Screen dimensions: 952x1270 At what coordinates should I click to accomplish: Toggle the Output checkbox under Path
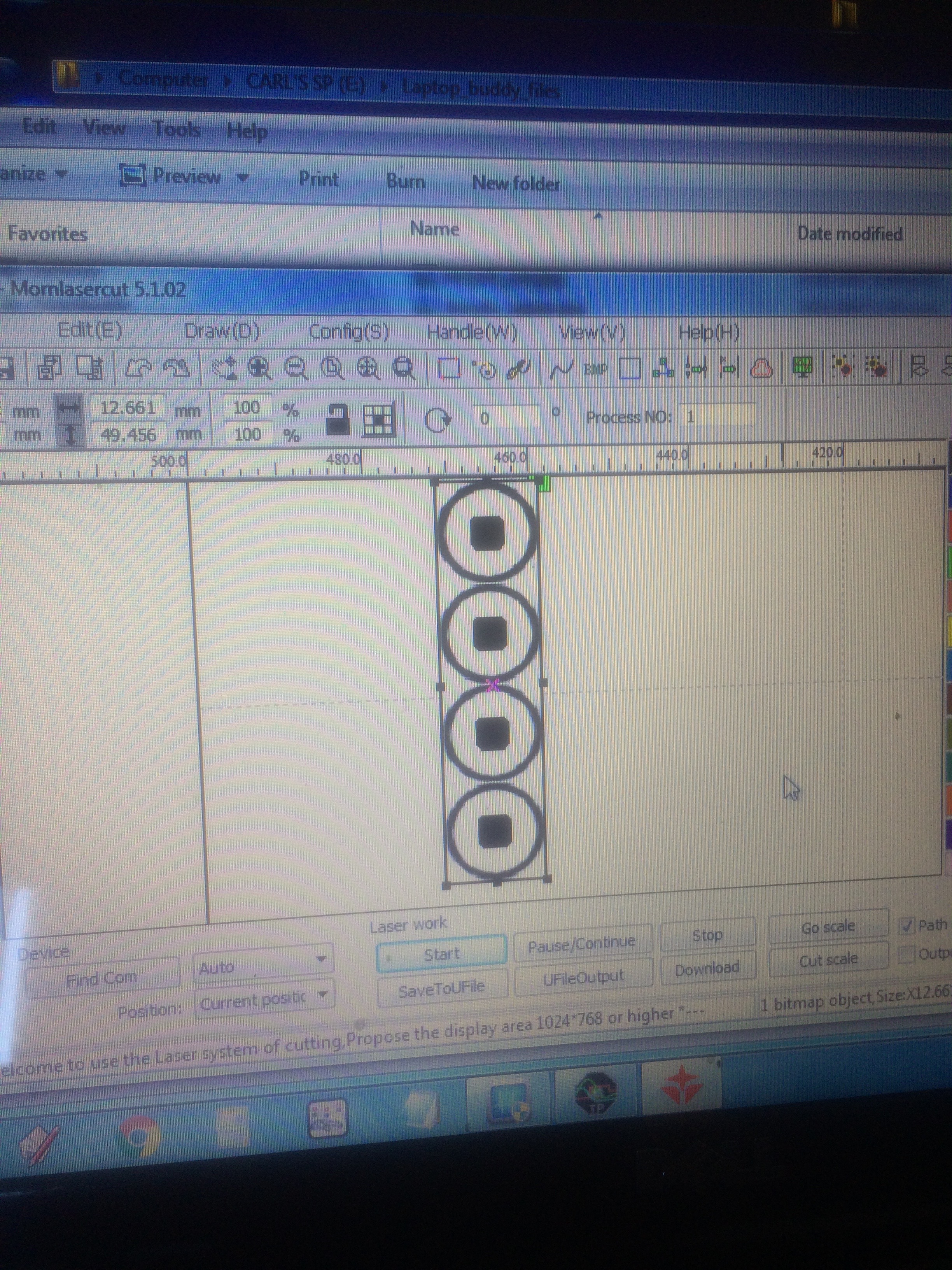906,955
